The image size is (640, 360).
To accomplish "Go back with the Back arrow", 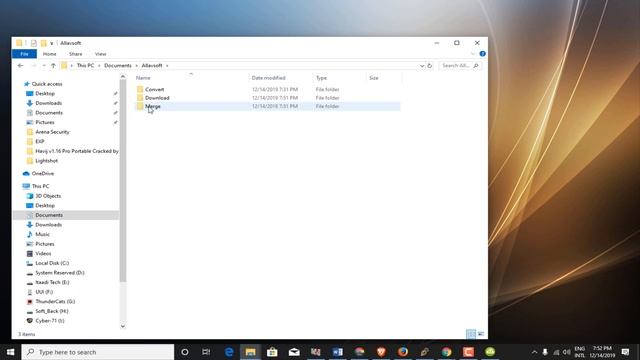I will coord(20,65).
